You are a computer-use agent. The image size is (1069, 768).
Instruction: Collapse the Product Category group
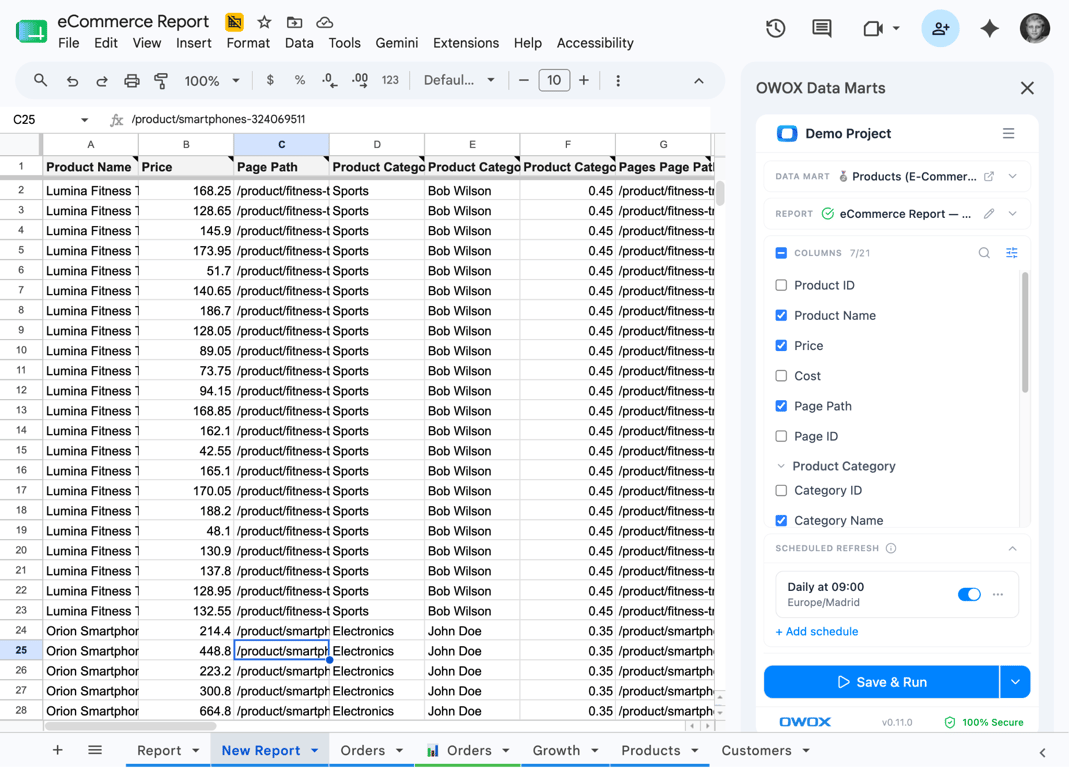(781, 467)
